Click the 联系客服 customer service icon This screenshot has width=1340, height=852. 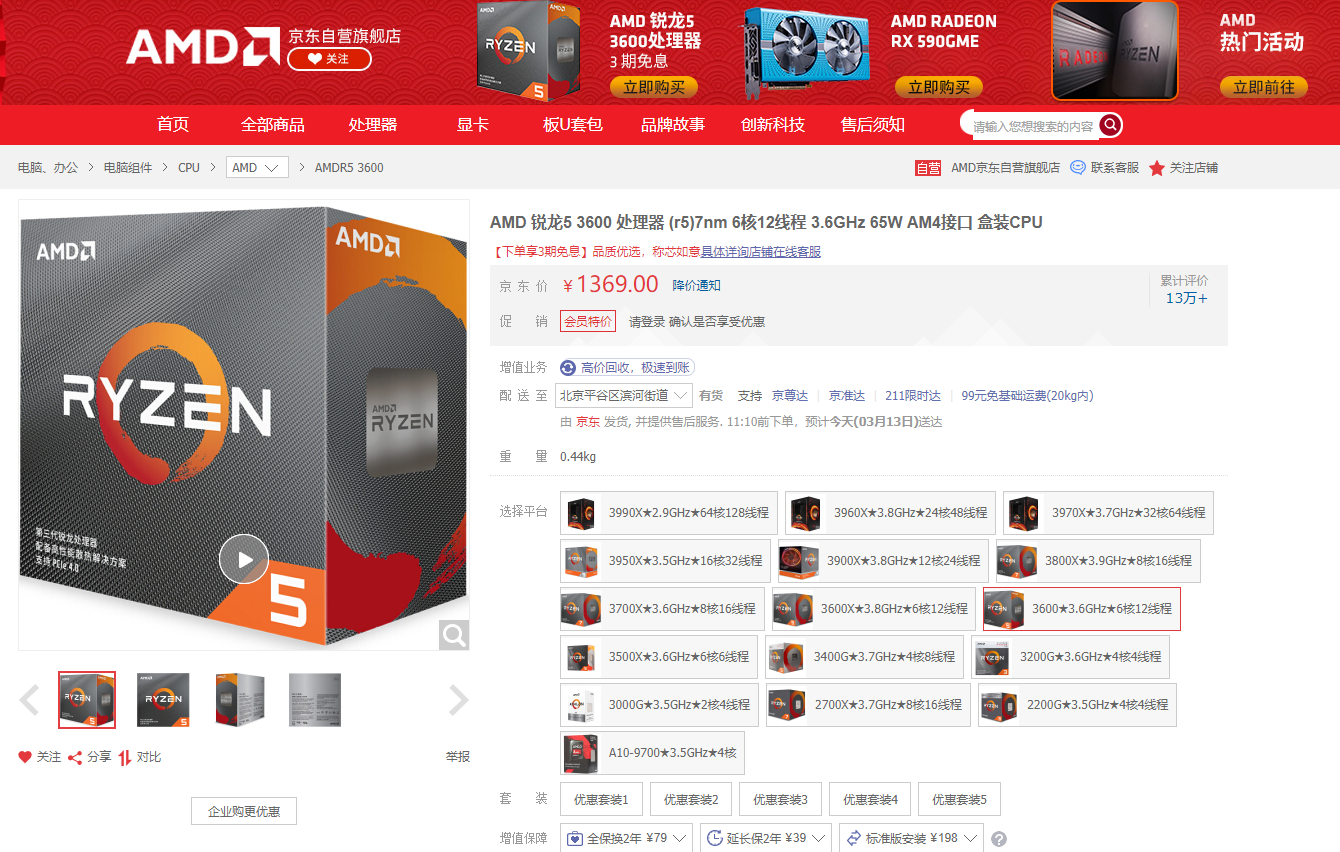tap(1078, 168)
